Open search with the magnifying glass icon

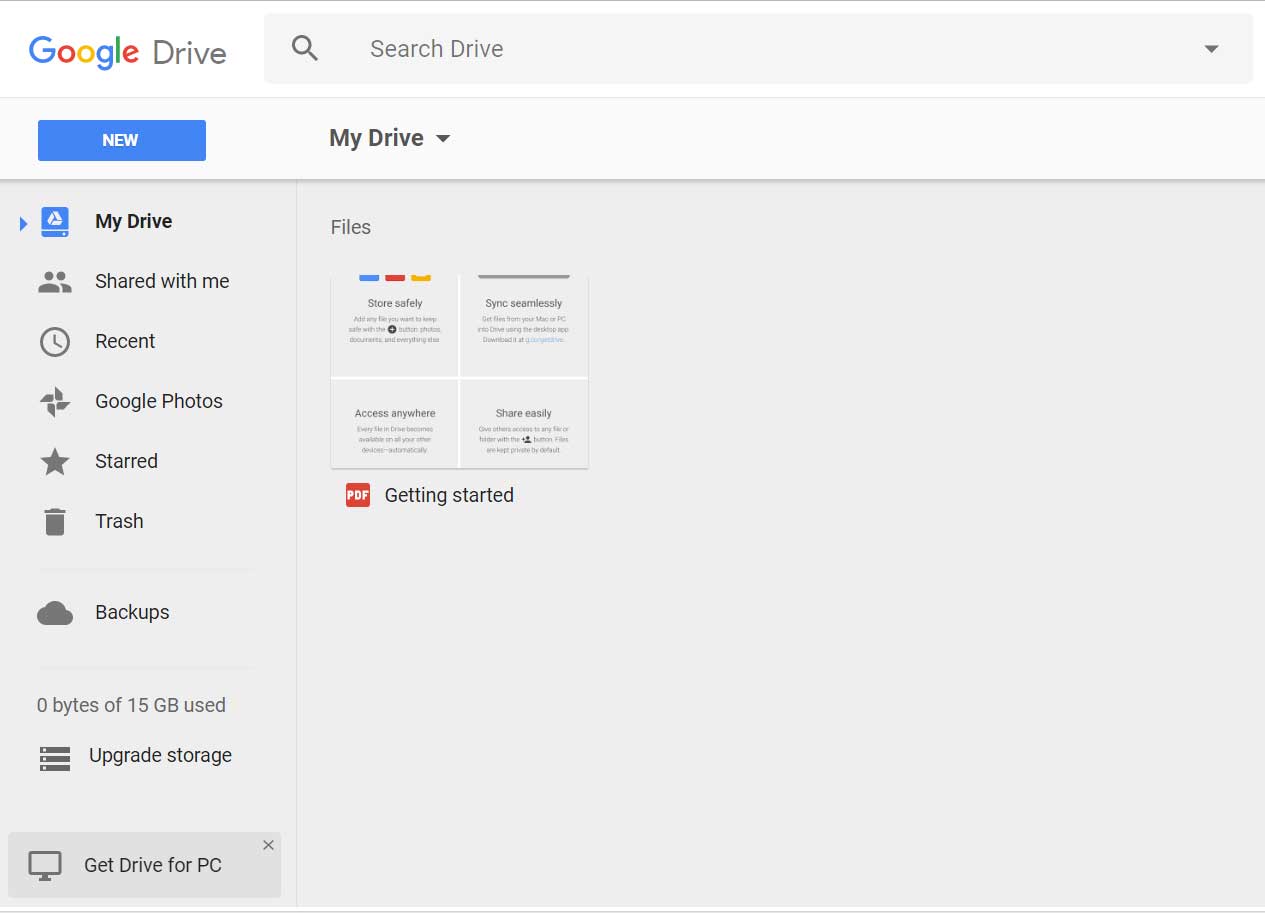[304, 47]
